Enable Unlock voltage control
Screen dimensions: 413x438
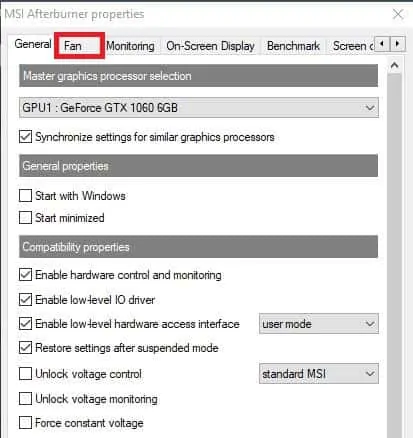coord(26,374)
